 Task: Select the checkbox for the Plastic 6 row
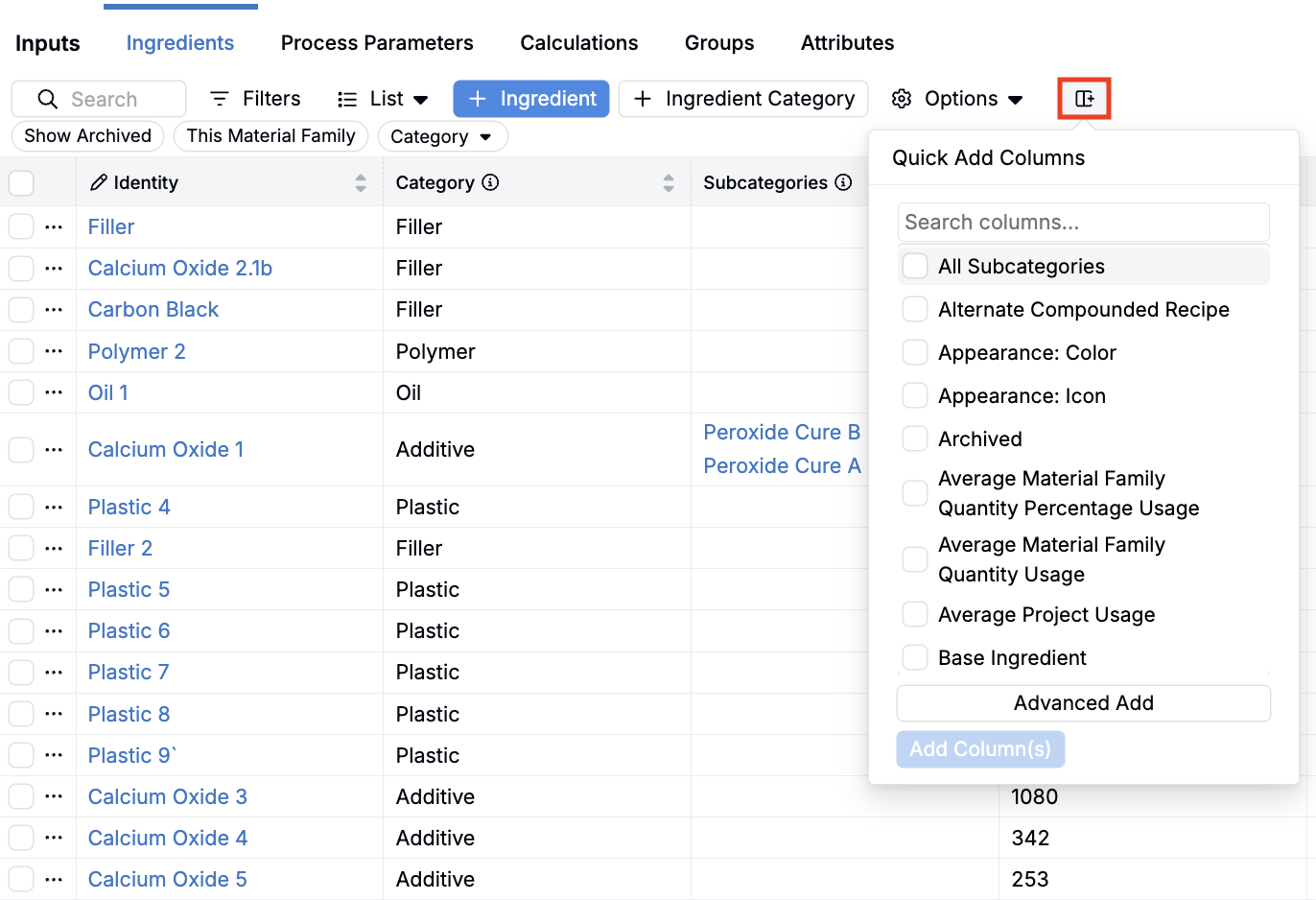(x=21, y=630)
